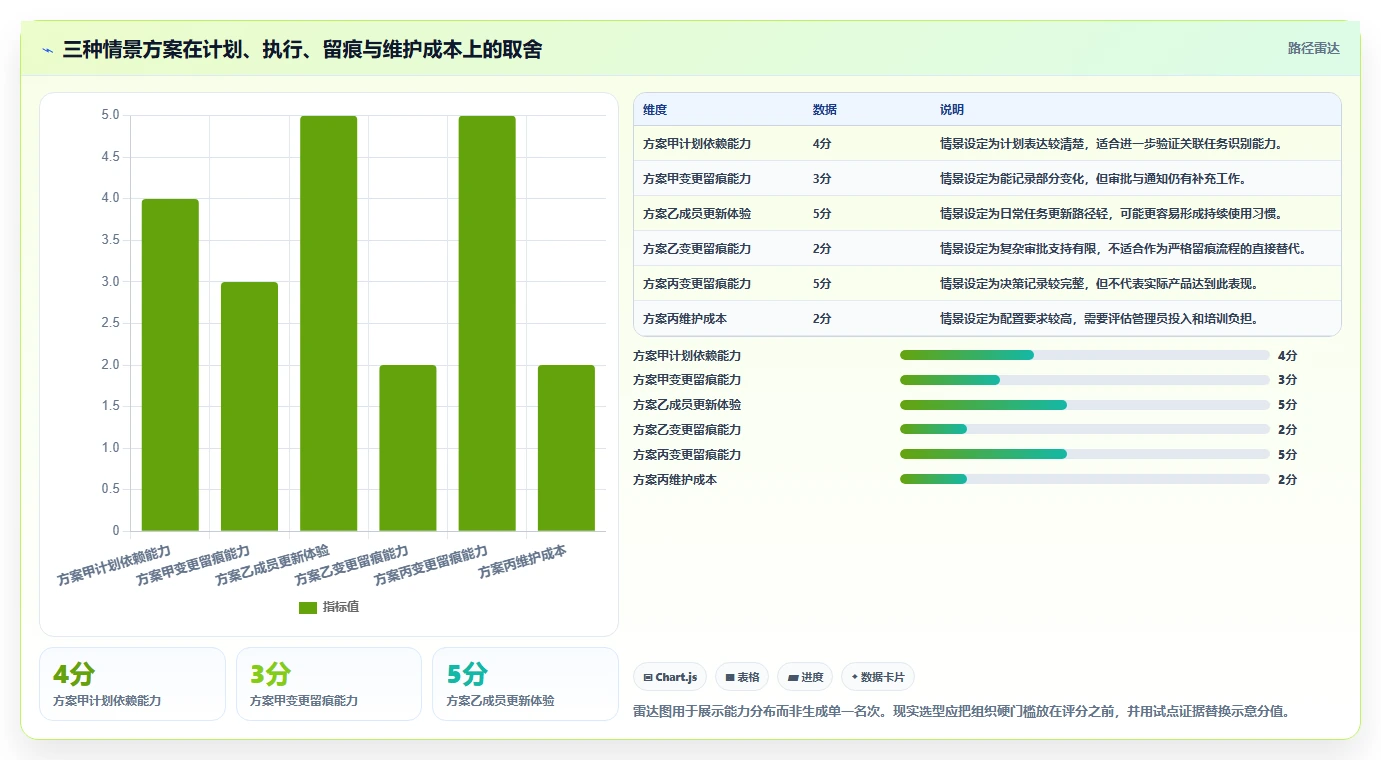Click the y-axis value 2.5
Image resolution: width=1381 pixels, height=760 pixels.
110,323
